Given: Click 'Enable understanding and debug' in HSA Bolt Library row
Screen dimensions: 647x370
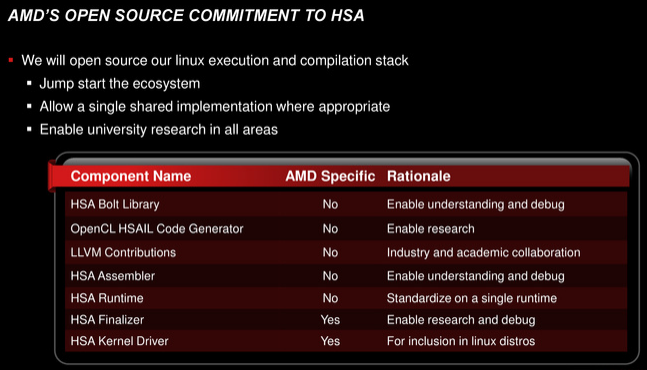Looking at the screenshot, I should [475, 205].
